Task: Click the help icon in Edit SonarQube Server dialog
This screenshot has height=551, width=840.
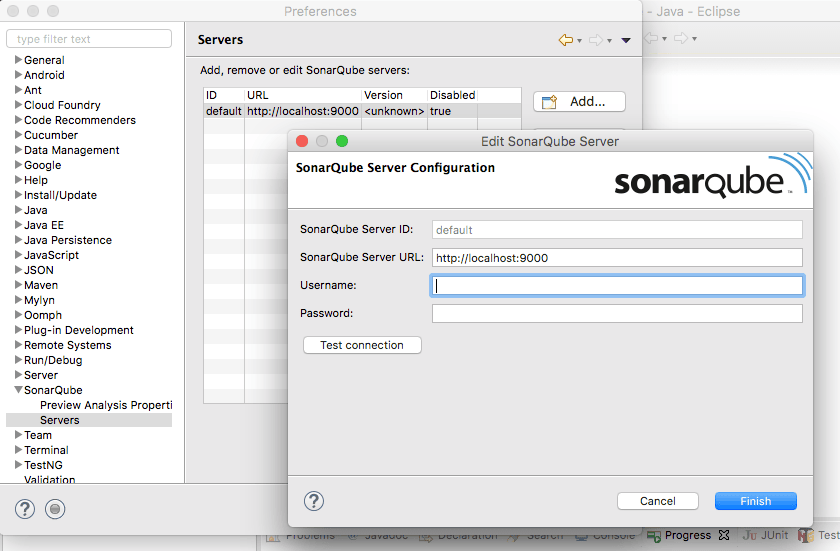Action: point(314,501)
